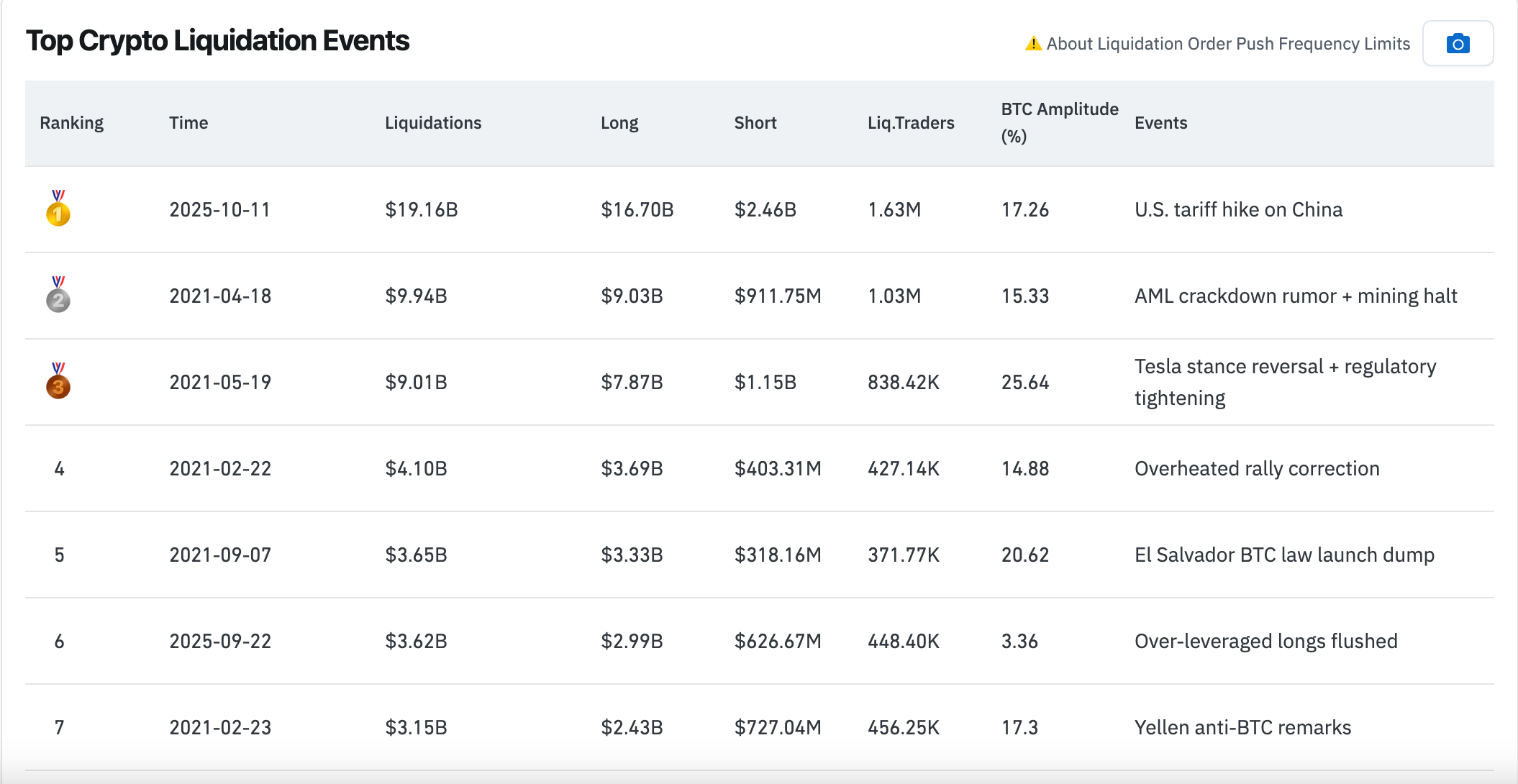The height and width of the screenshot is (784, 1518).
Task: Click the bronze medal rank 3 icon
Action: (x=58, y=381)
